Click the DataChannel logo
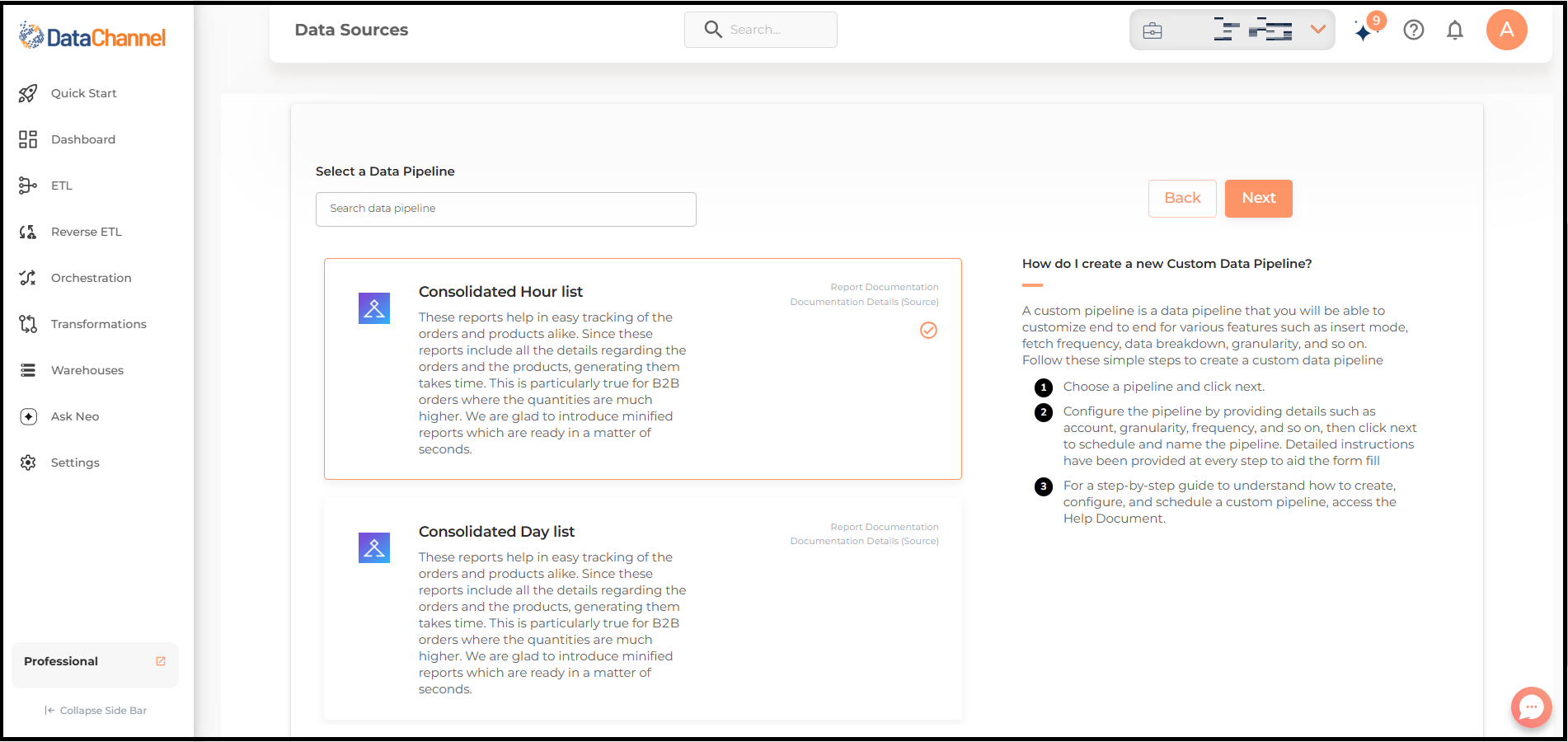This screenshot has height=742, width=1568. (x=92, y=36)
